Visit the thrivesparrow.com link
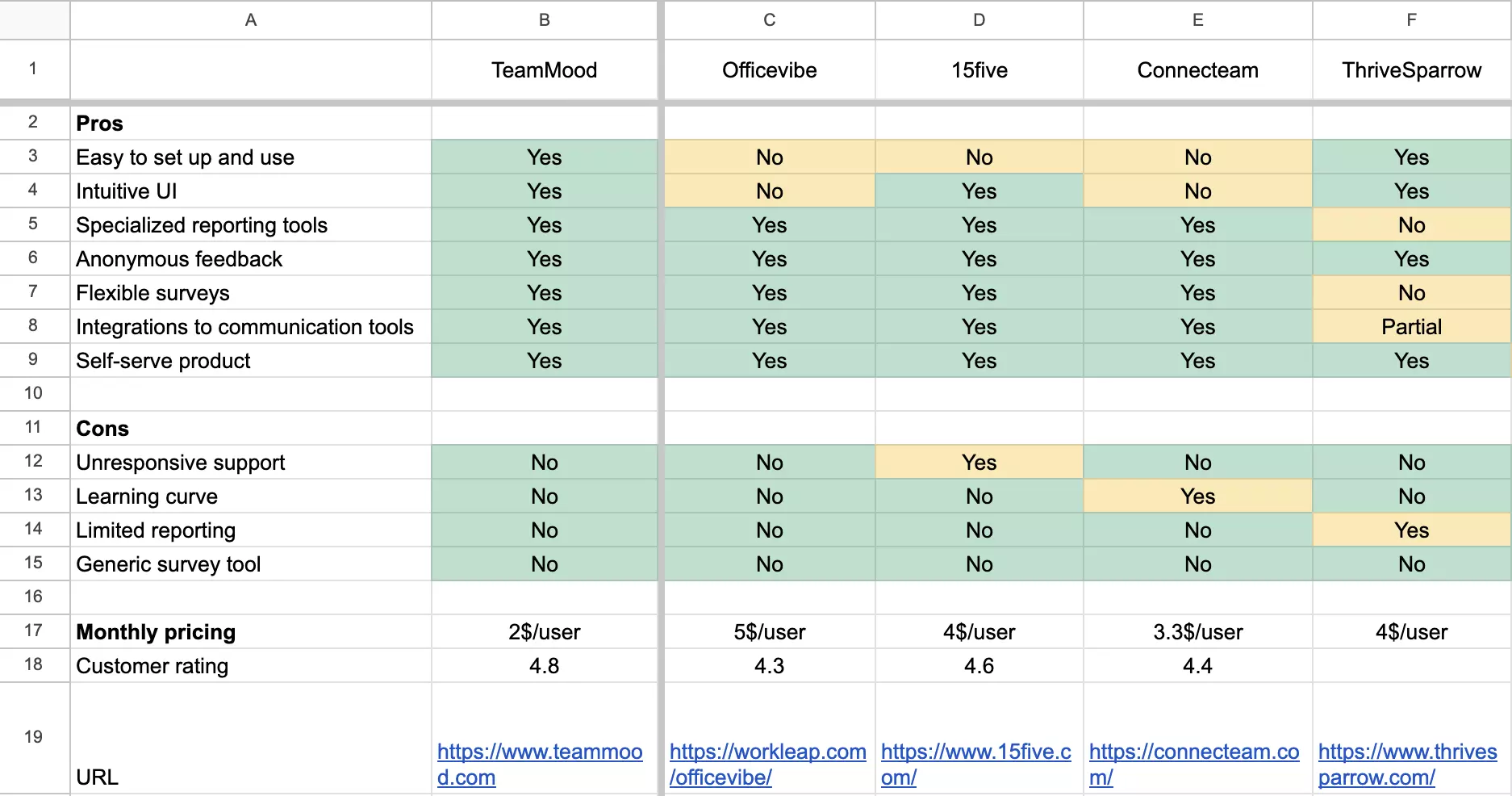Image resolution: width=1512 pixels, height=796 pixels. (x=1407, y=752)
